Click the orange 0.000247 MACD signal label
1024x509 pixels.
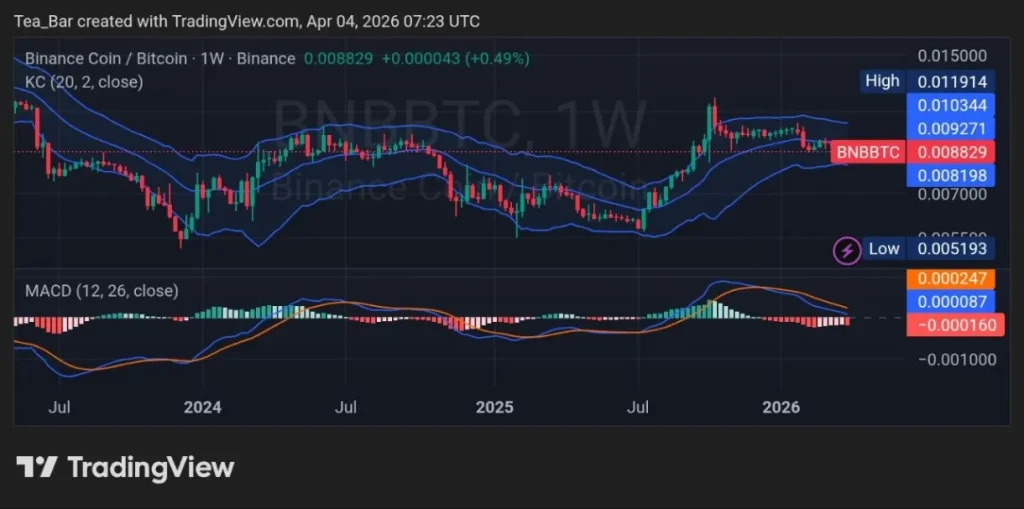(x=952, y=278)
